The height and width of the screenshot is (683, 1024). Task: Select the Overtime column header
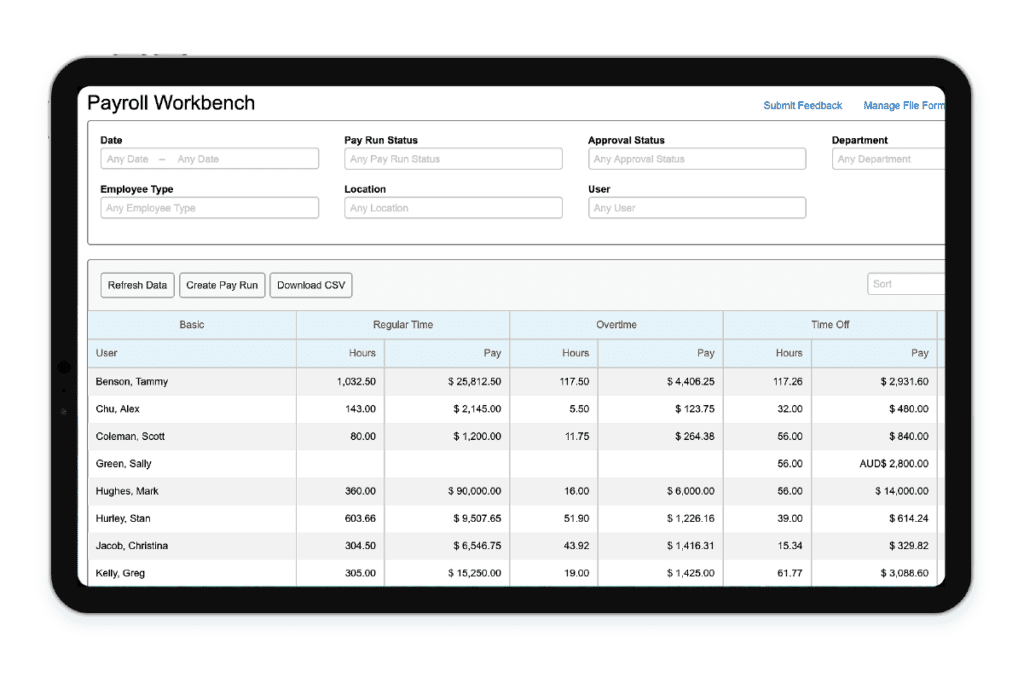[x=615, y=324]
